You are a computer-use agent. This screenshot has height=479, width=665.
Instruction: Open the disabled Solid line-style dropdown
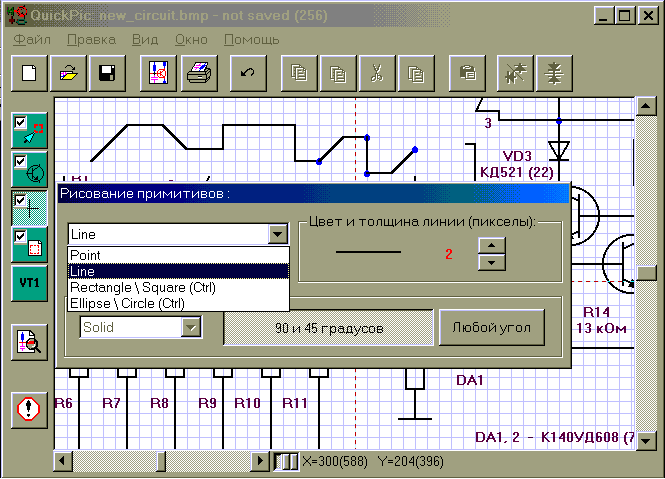(191, 327)
